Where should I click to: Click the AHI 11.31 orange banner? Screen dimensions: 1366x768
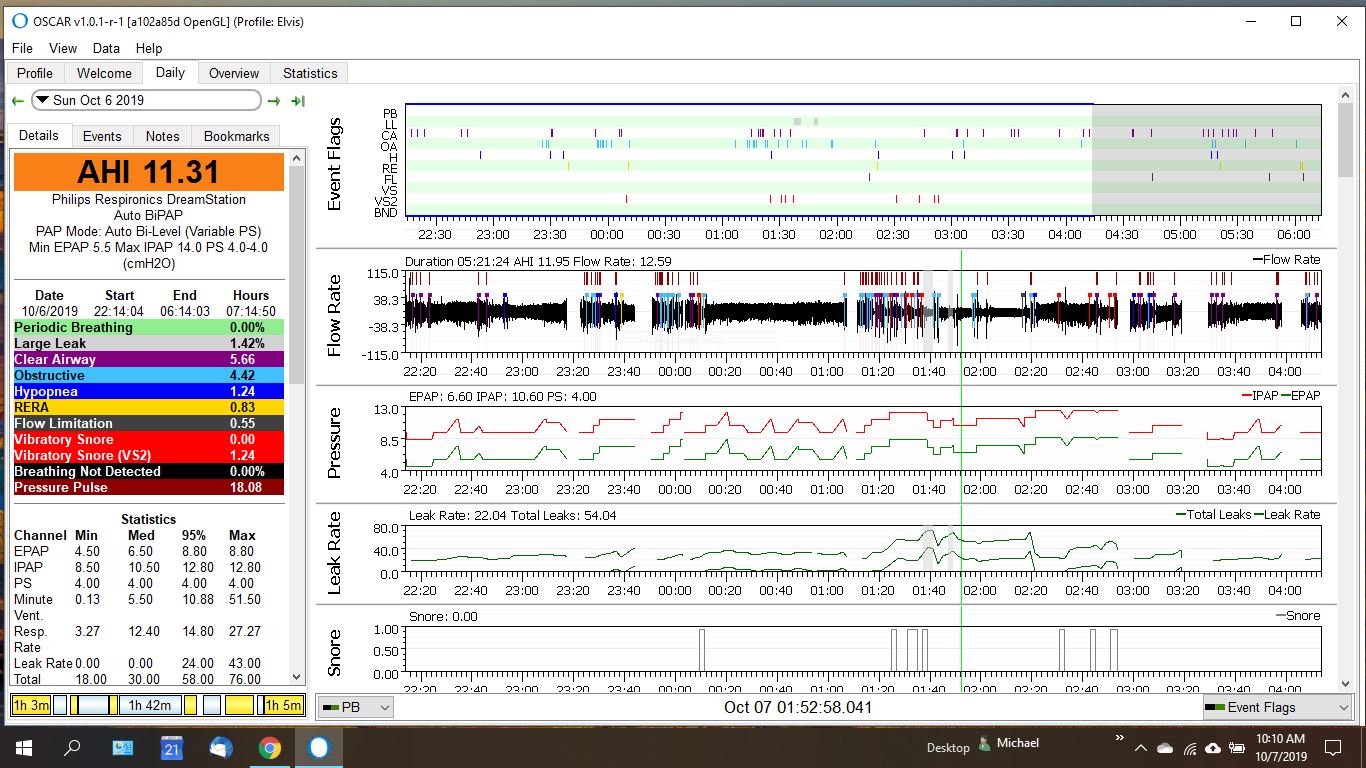(149, 171)
